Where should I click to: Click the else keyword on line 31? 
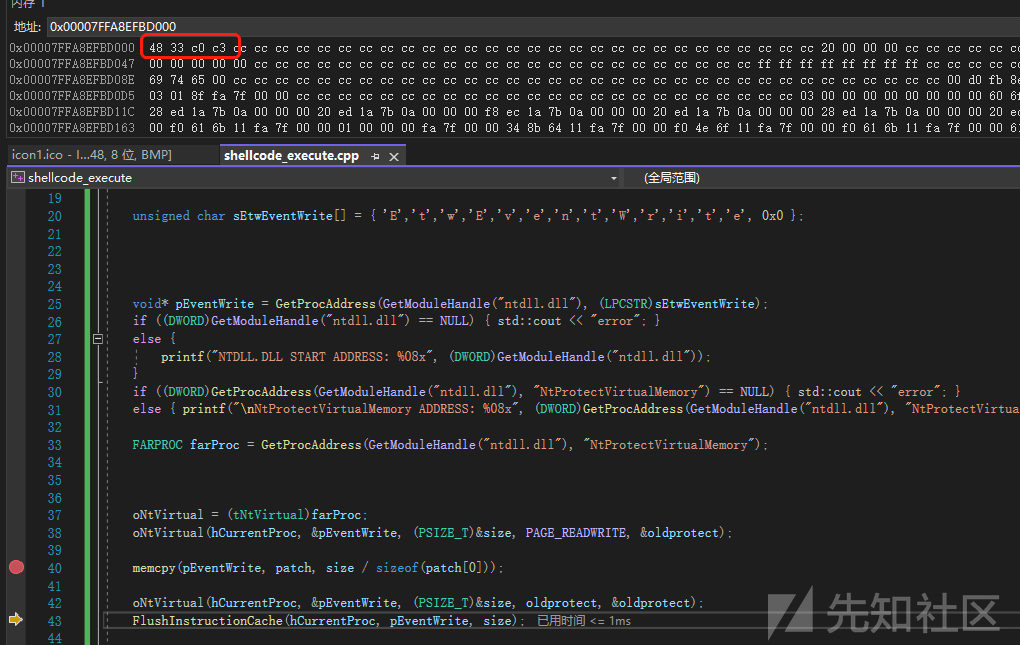click(146, 409)
